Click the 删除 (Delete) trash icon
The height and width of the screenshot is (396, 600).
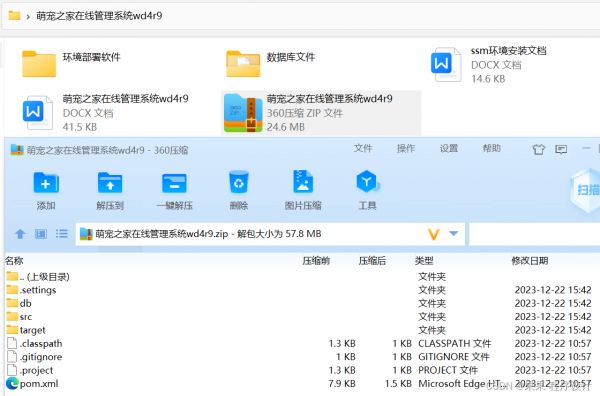[238, 182]
